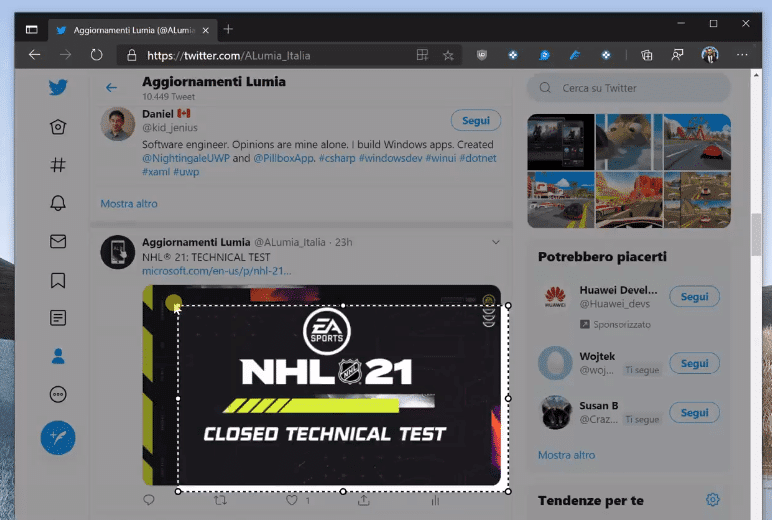
Task: Expand NHL 21 tweet options chevron
Action: (496, 242)
